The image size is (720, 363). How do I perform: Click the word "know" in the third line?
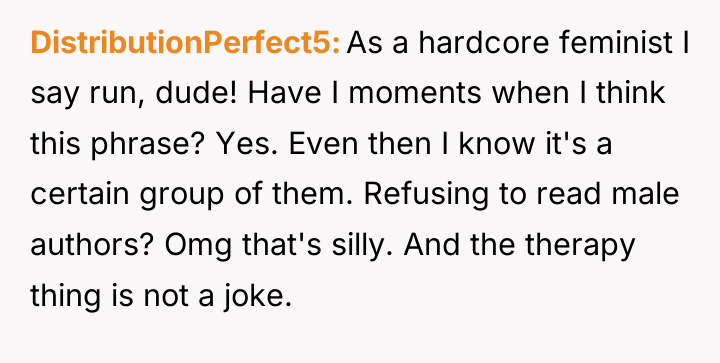497,144
